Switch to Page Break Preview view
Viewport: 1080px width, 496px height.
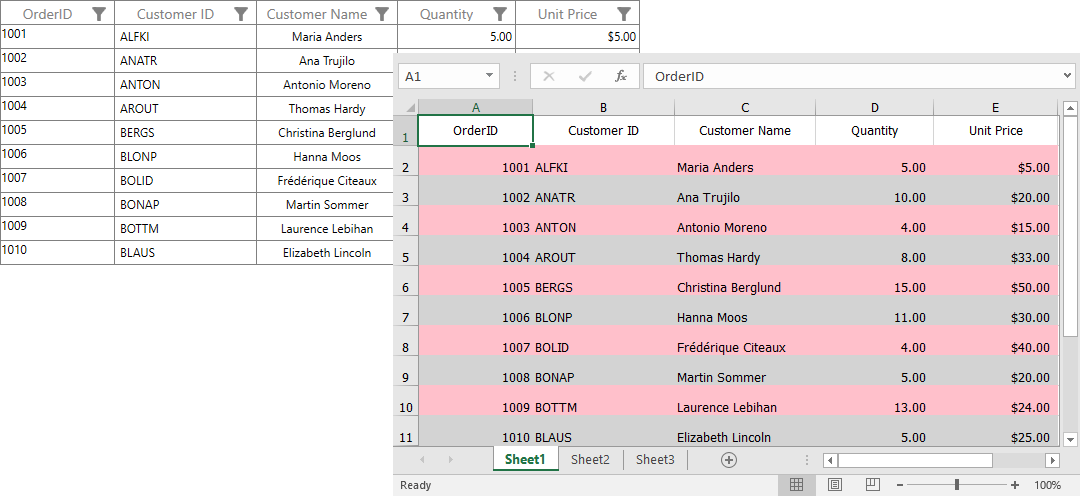click(x=872, y=485)
